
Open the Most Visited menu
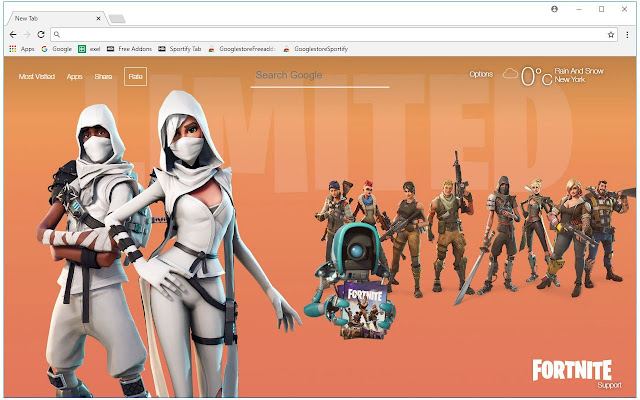pyautogui.click(x=37, y=76)
